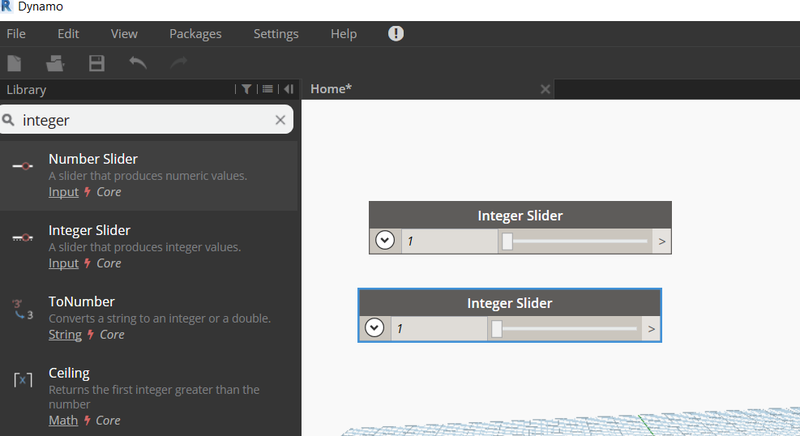Follow the Input link under Number Slider

pos(63,192)
